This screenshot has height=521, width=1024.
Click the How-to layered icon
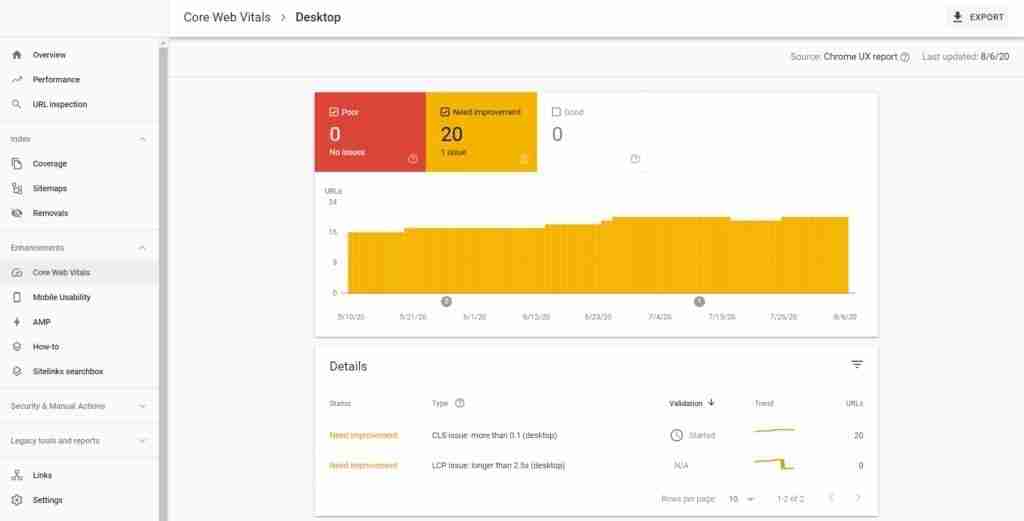tap(17, 347)
